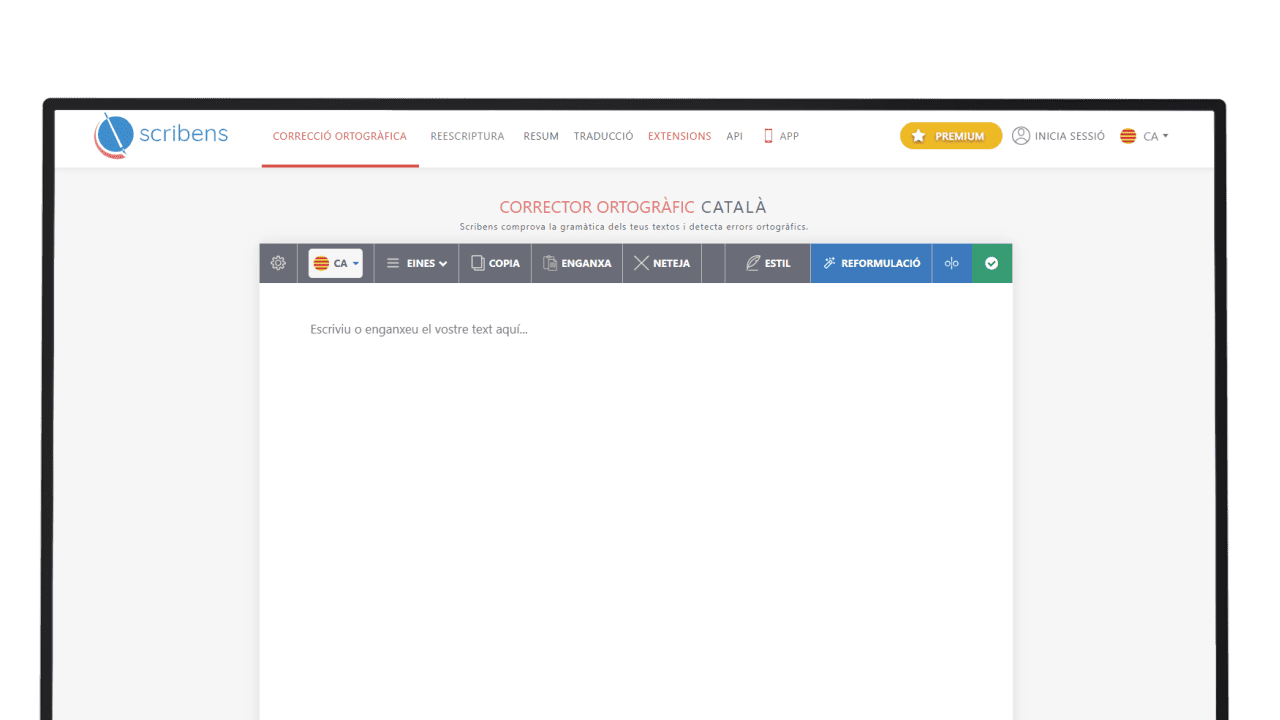Select the Correcció Ortogràfica tab
1280x720 pixels.
pyautogui.click(x=340, y=136)
